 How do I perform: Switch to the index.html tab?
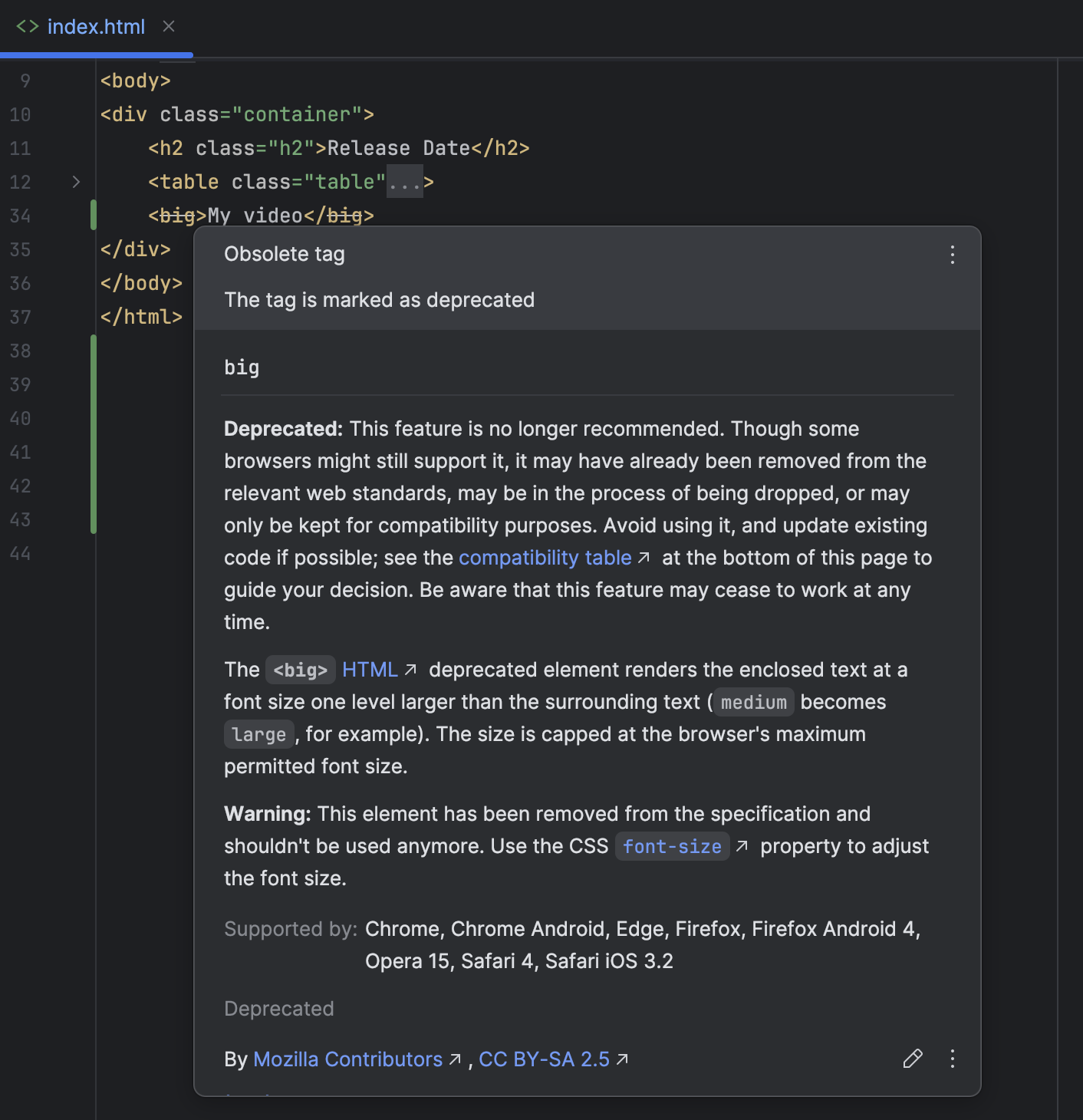click(96, 27)
